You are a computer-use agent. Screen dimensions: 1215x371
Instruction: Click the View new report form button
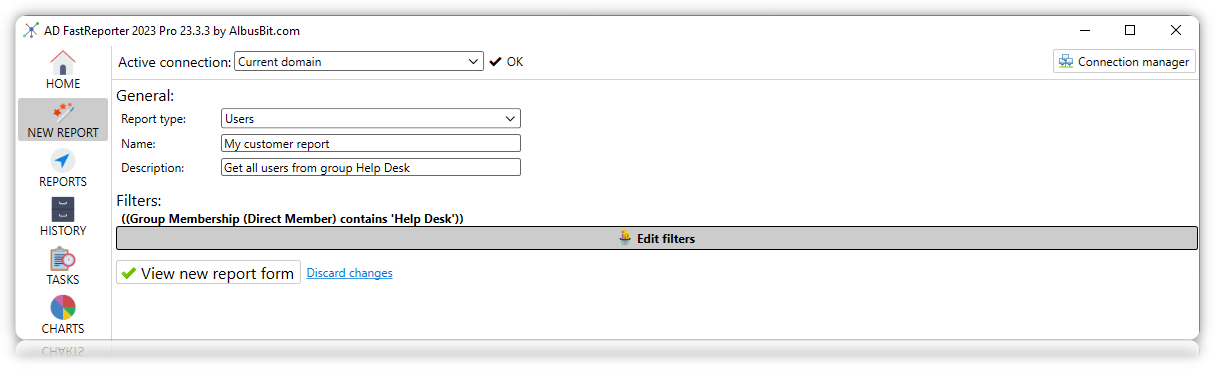pyautogui.click(x=208, y=273)
